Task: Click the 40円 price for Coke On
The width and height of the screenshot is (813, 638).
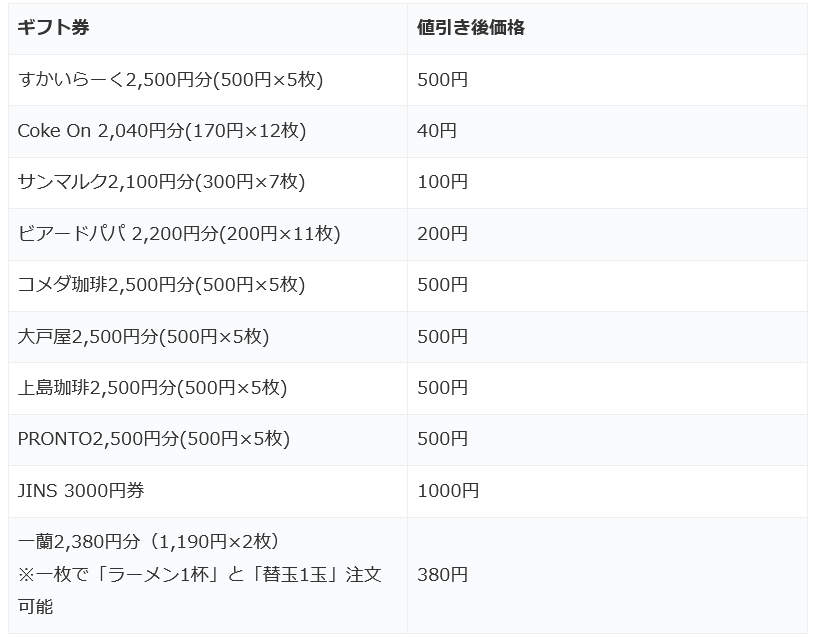Action: (x=437, y=131)
